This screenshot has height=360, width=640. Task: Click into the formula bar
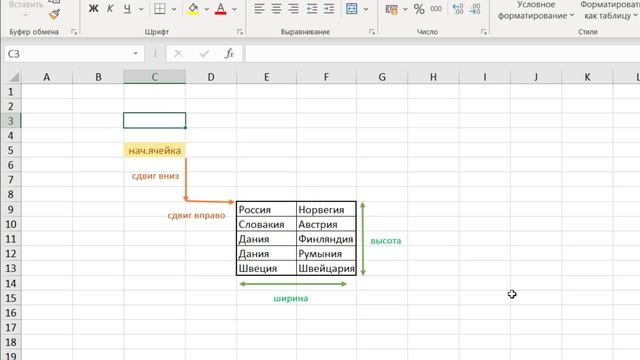(x=442, y=54)
